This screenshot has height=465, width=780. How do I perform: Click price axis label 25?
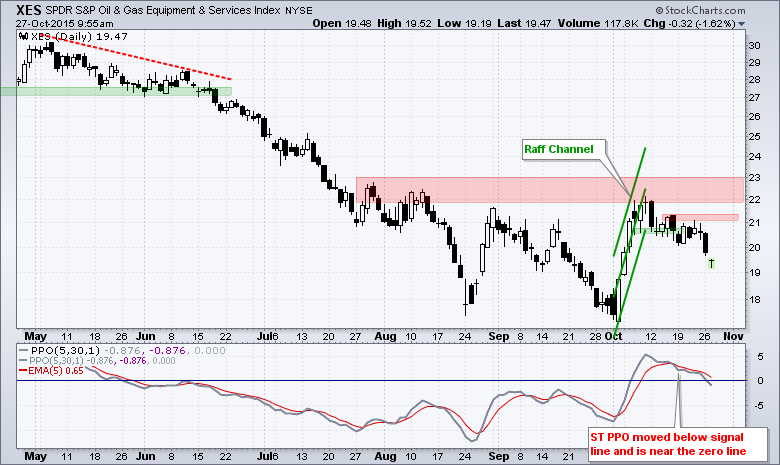754,136
